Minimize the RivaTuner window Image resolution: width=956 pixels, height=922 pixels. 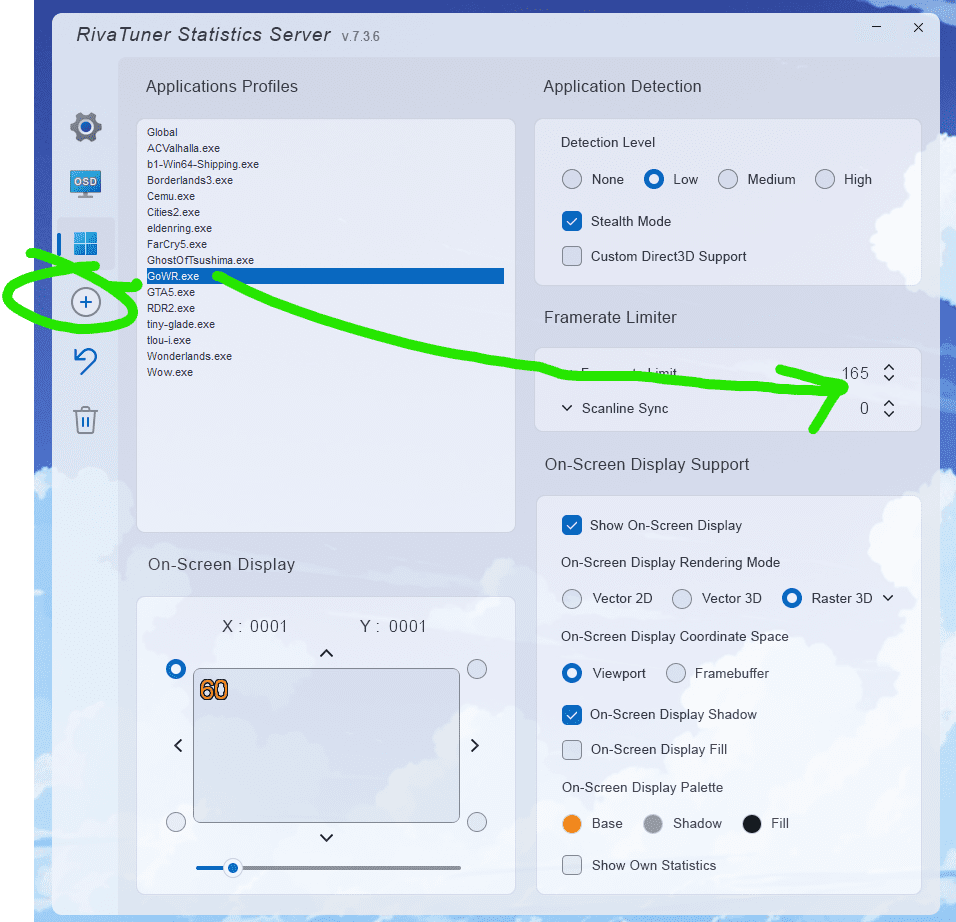pyautogui.click(x=877, y=27)
